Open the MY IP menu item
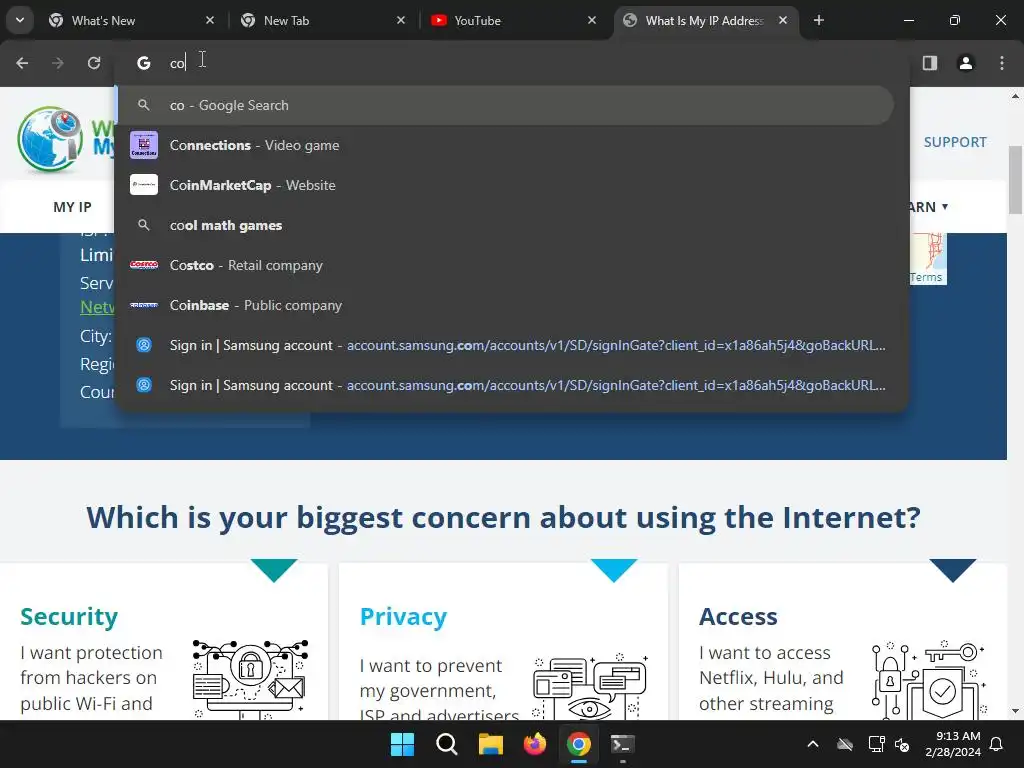 (72, 207)
